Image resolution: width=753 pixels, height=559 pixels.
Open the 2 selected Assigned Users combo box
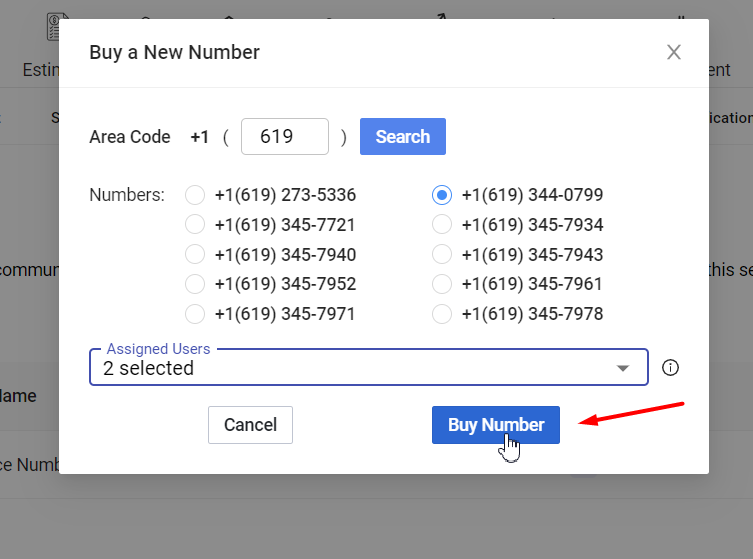click(x=369, y=367)
